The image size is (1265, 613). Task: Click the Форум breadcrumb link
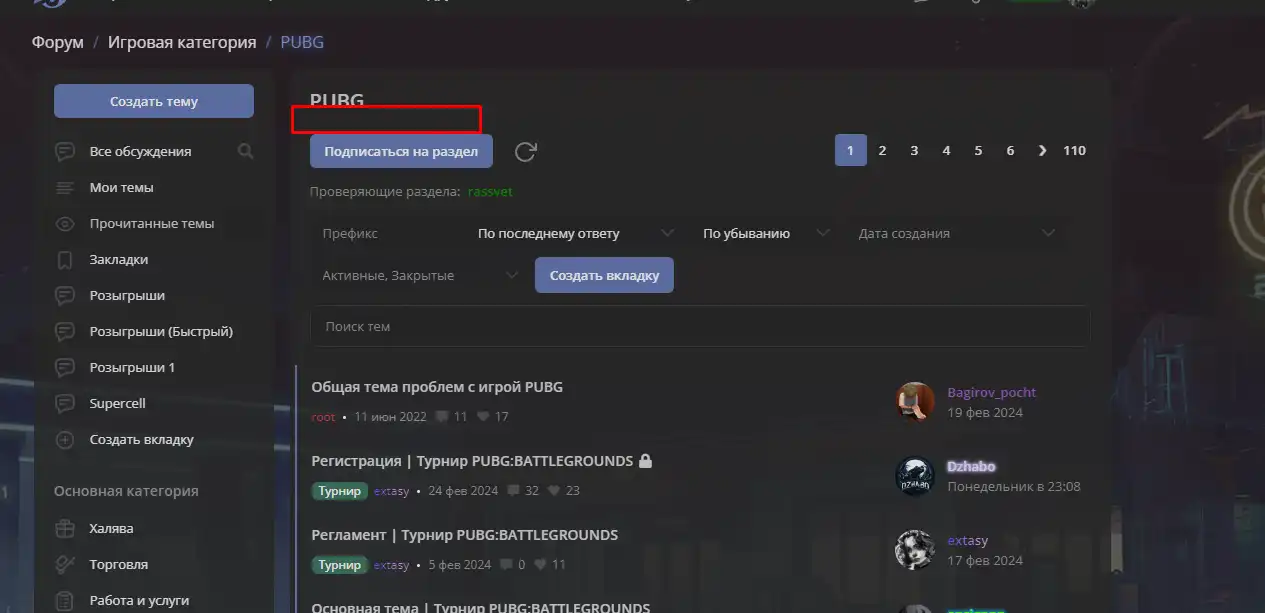(57, 42)
